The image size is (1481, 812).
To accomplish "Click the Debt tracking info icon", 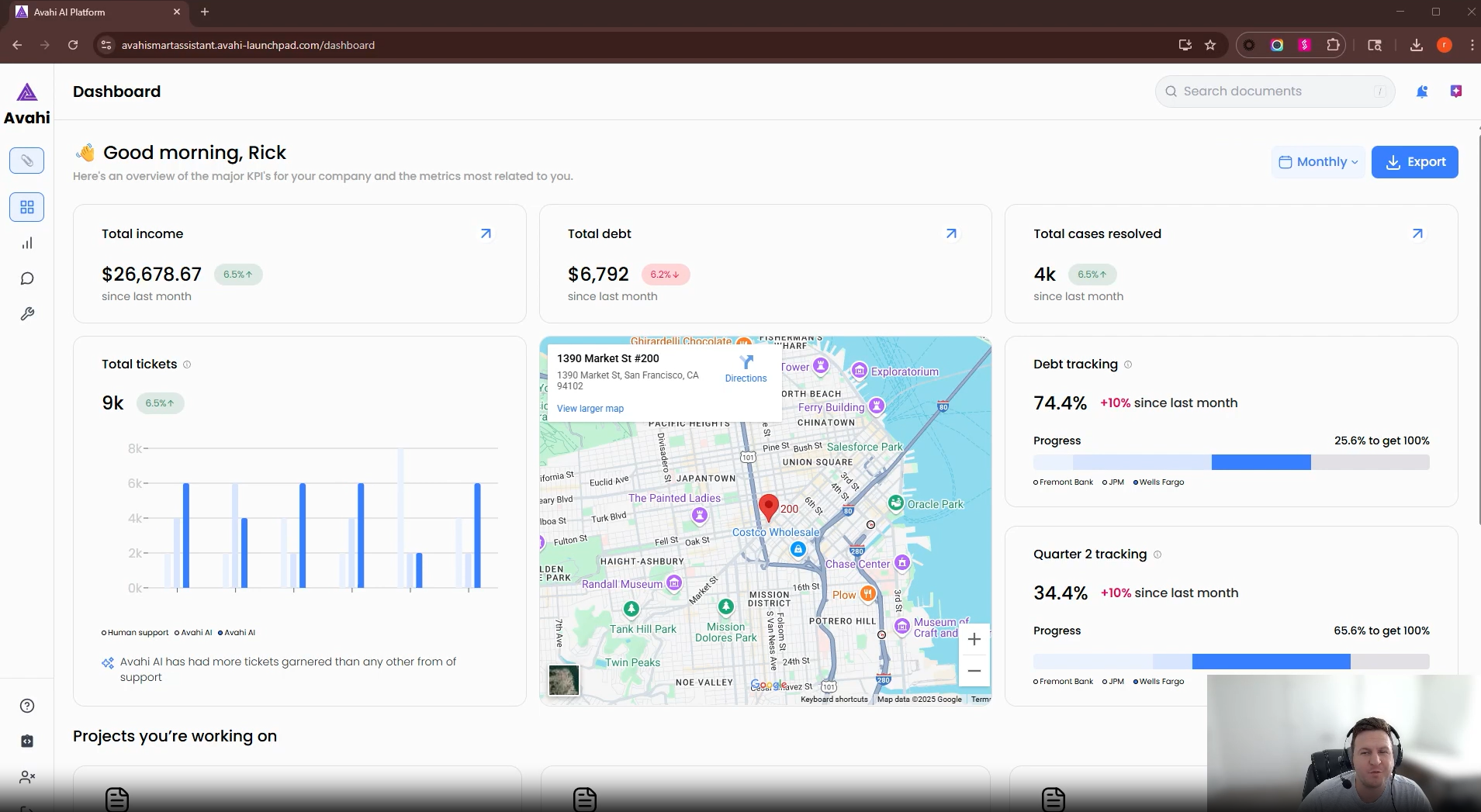I will pyautogui.click(x=1128, y=365).
